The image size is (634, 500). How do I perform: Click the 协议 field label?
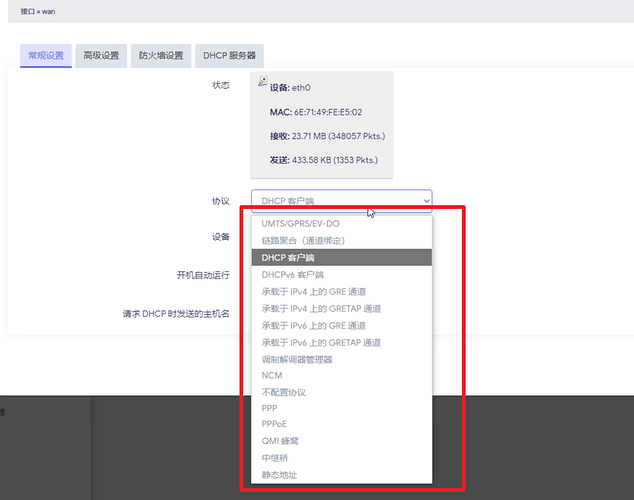click(221, 201)
